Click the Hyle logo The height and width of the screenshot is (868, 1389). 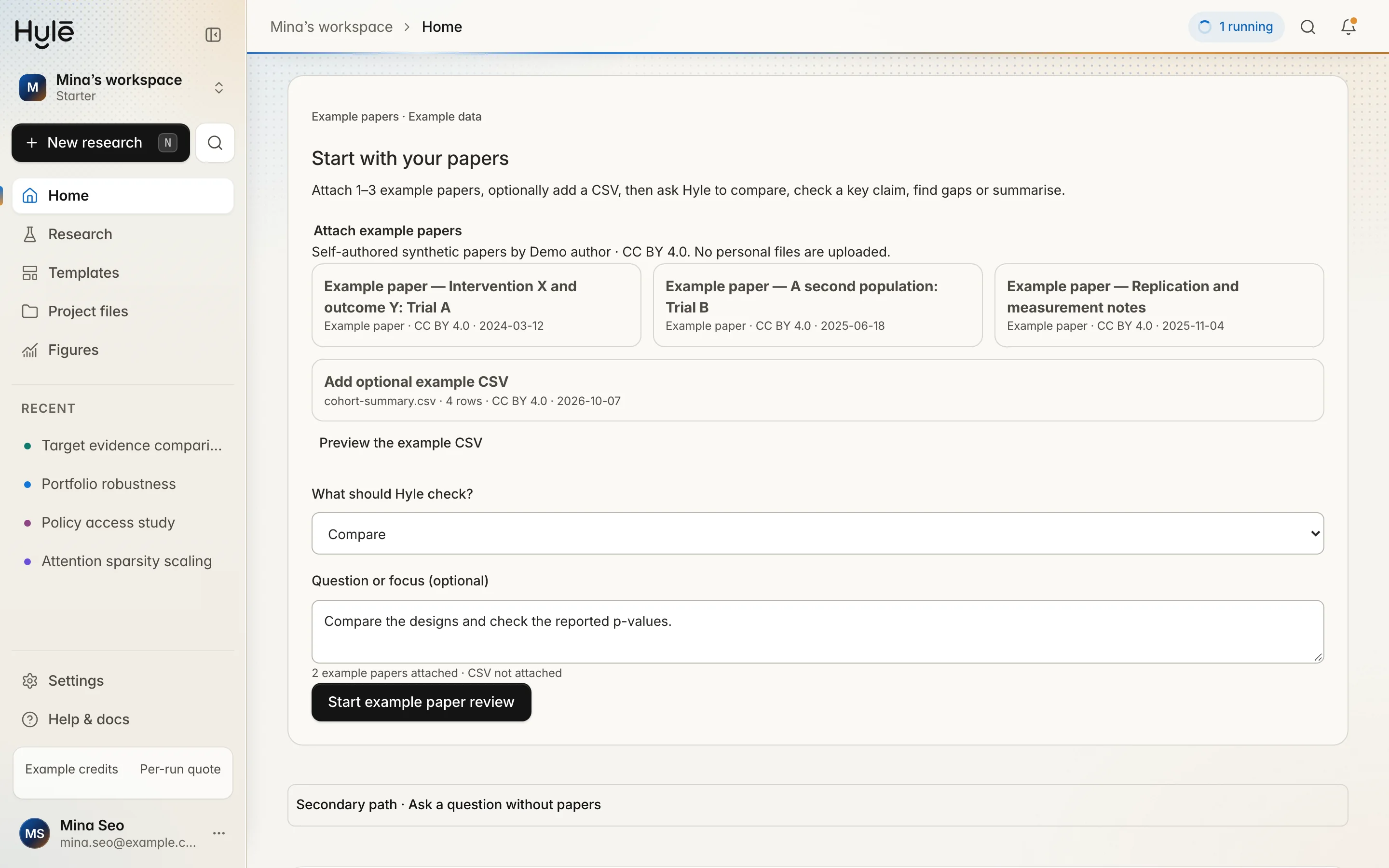point(44,33)
